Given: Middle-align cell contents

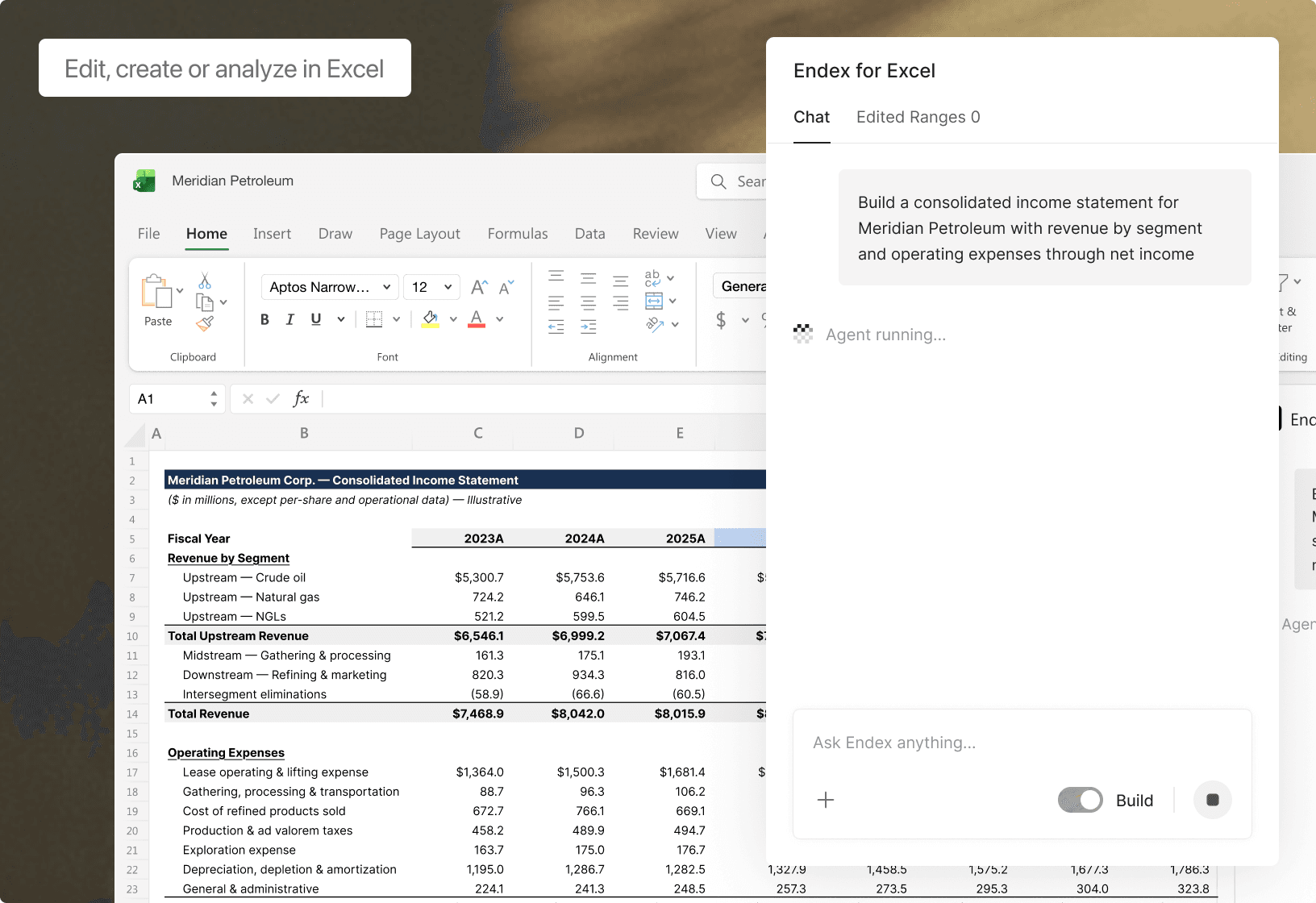Looking at the screenshot, I should pos(589,278).
